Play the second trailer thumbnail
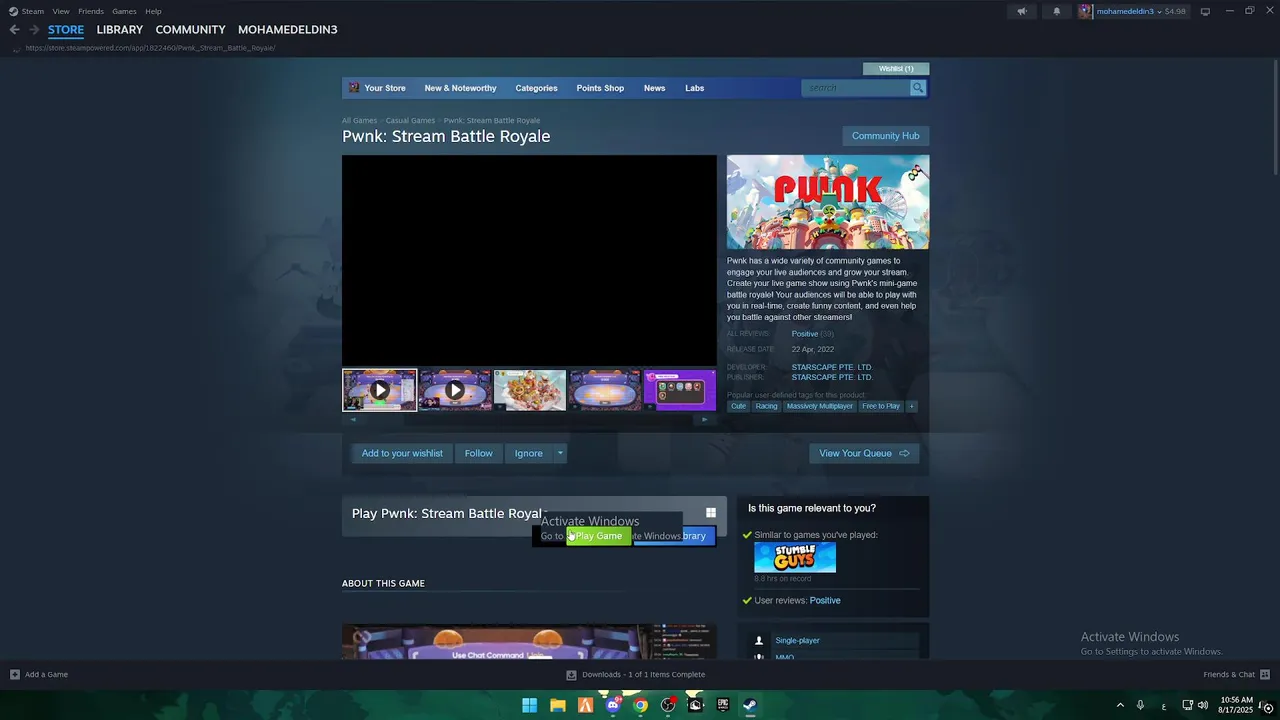1280x720 pixels. [x=455, y=390]
